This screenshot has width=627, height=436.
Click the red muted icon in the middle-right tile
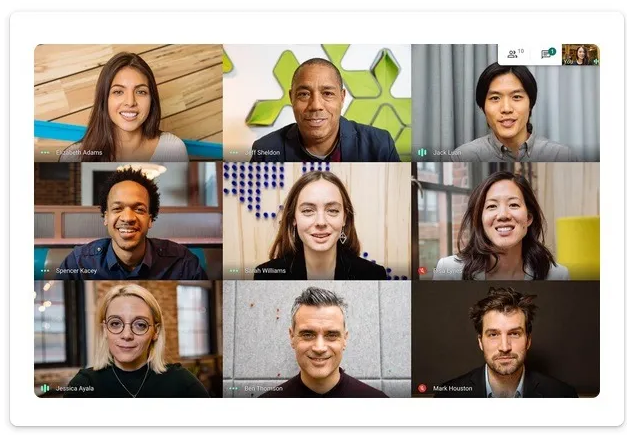[422, 271]
